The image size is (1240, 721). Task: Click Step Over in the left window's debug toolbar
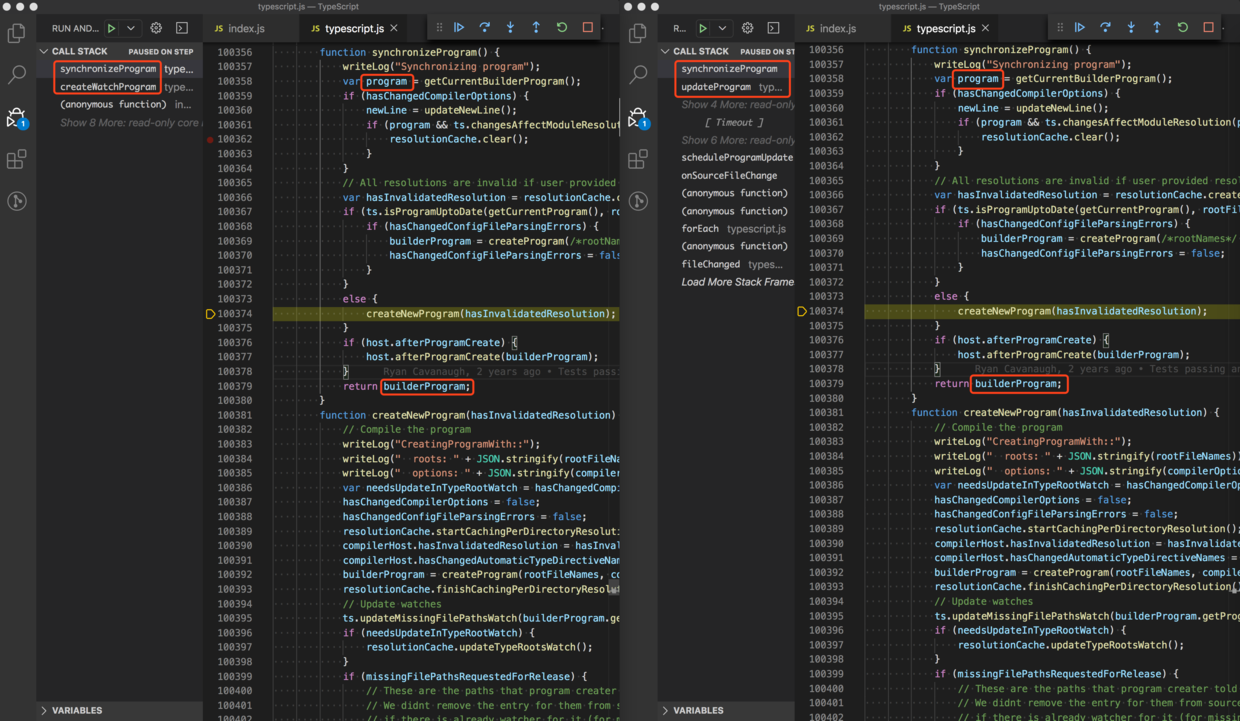[484, 28]
